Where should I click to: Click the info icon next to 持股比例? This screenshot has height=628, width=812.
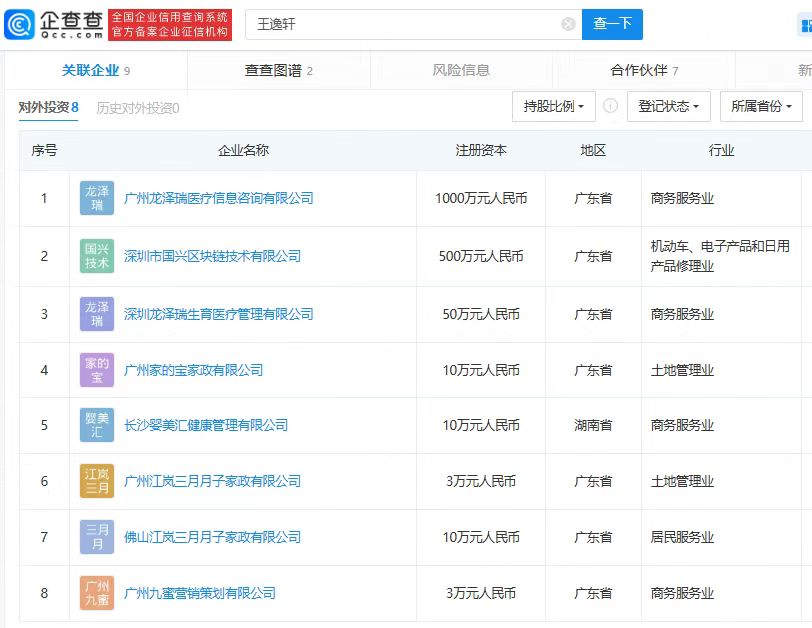[x=611, y=106]
